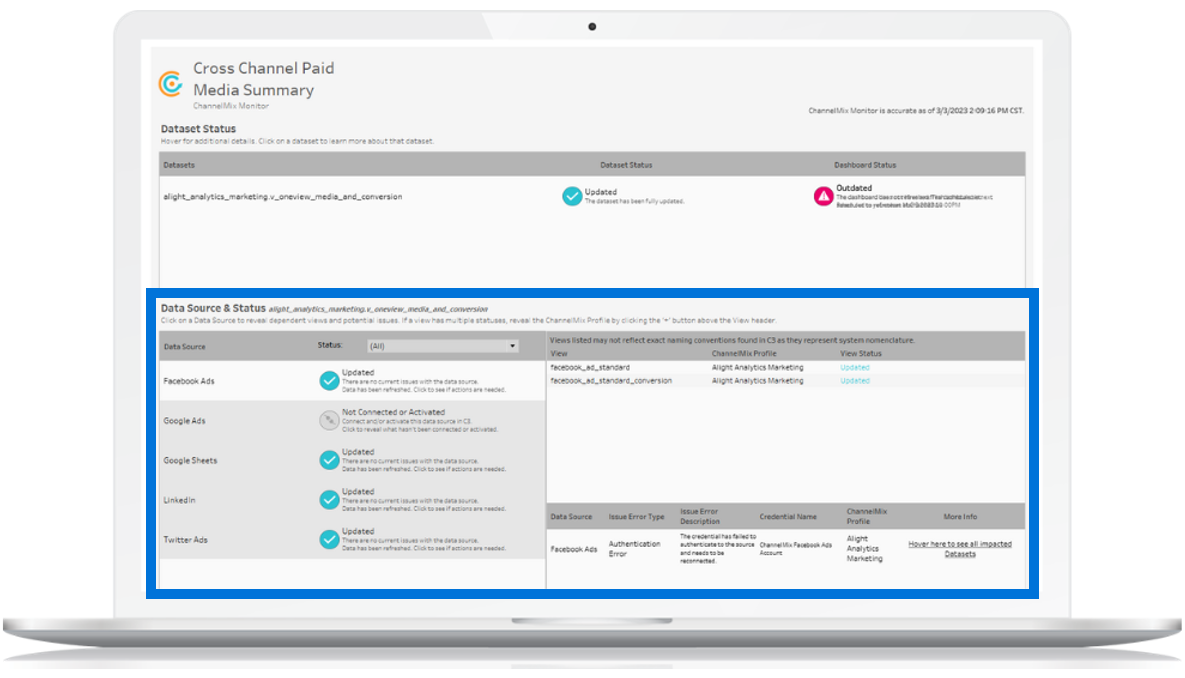Click the 'ChannelMix Facebook Ads Account' credential name

point(796,549)
